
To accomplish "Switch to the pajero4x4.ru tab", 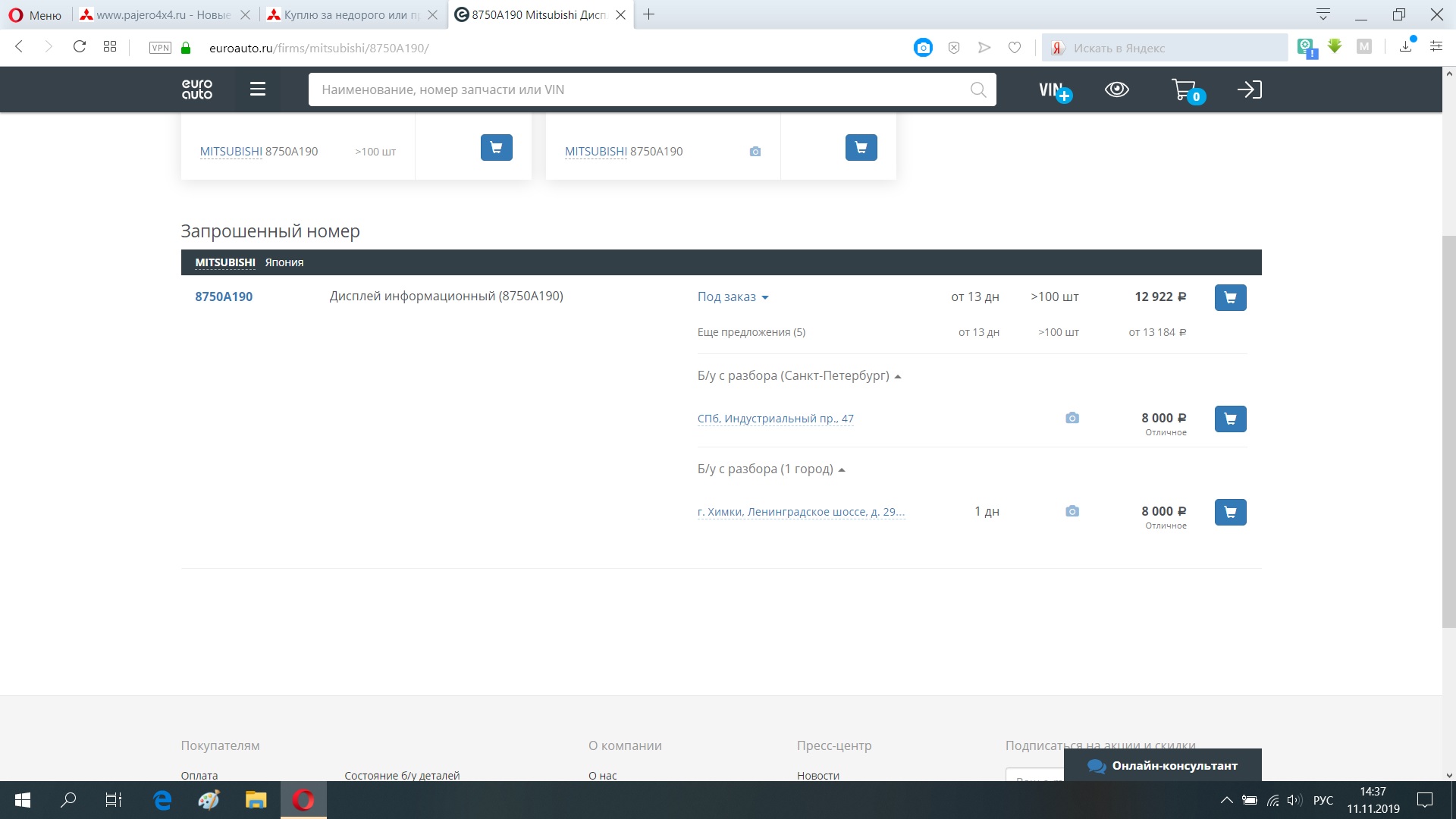I will (x=163, y=14).
